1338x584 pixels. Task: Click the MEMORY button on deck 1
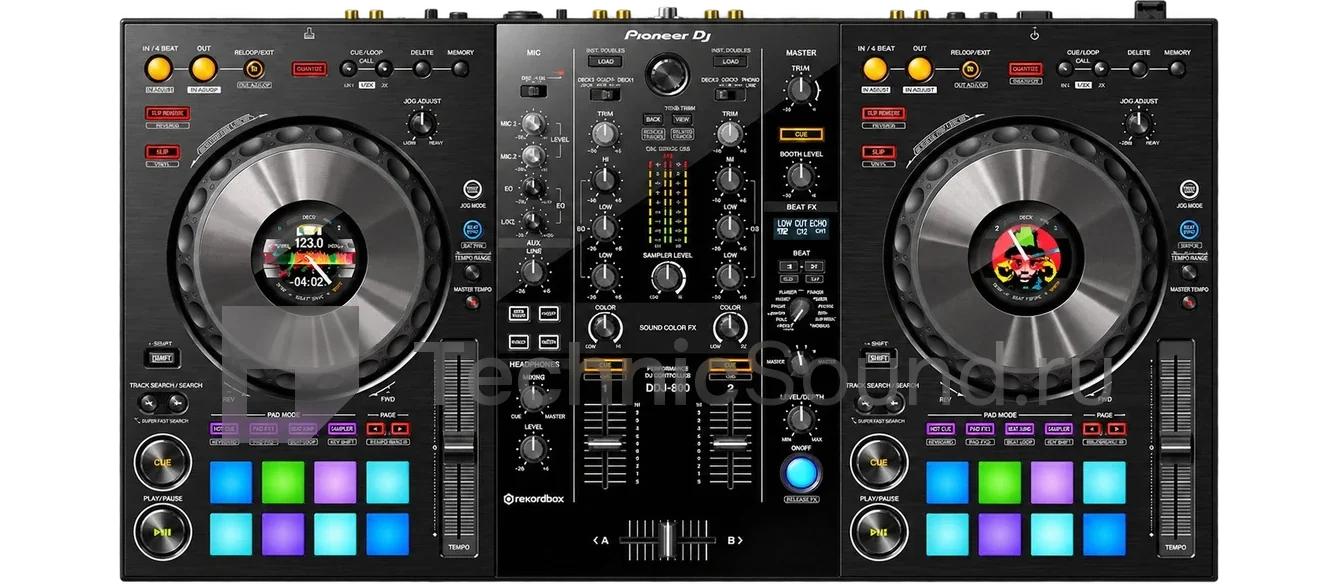[x=461, y=69]
